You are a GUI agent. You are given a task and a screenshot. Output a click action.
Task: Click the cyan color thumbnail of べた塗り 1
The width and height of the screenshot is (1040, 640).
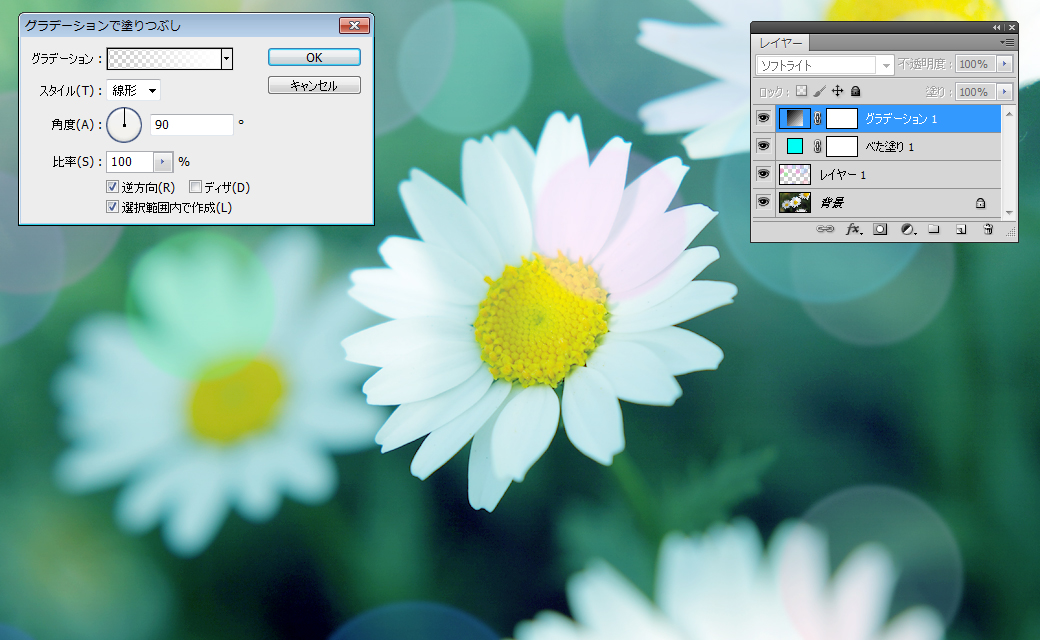(x=795, y=146)
